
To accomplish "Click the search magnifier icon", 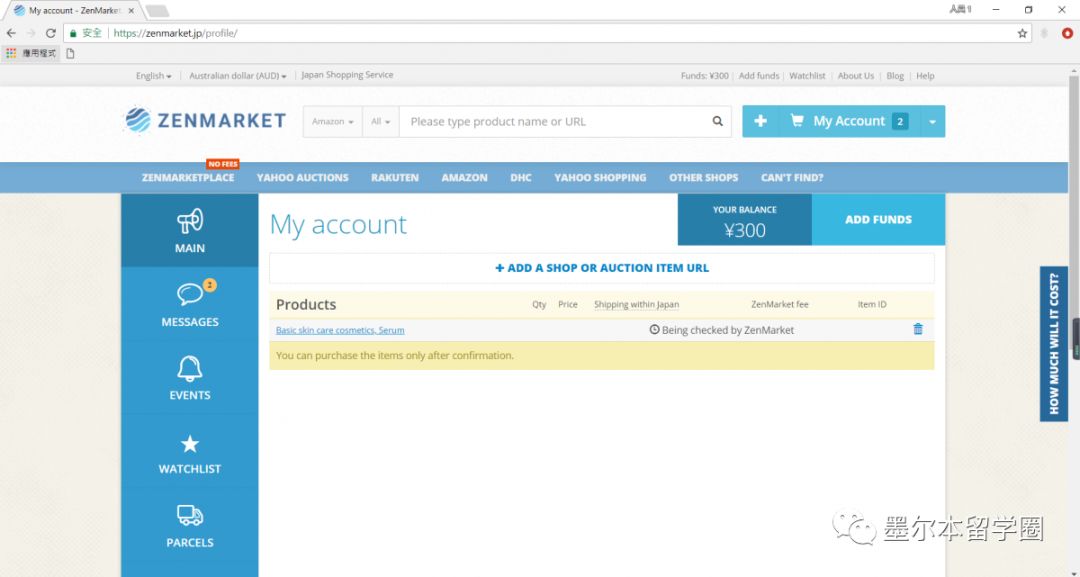I will tap(718, 121).
